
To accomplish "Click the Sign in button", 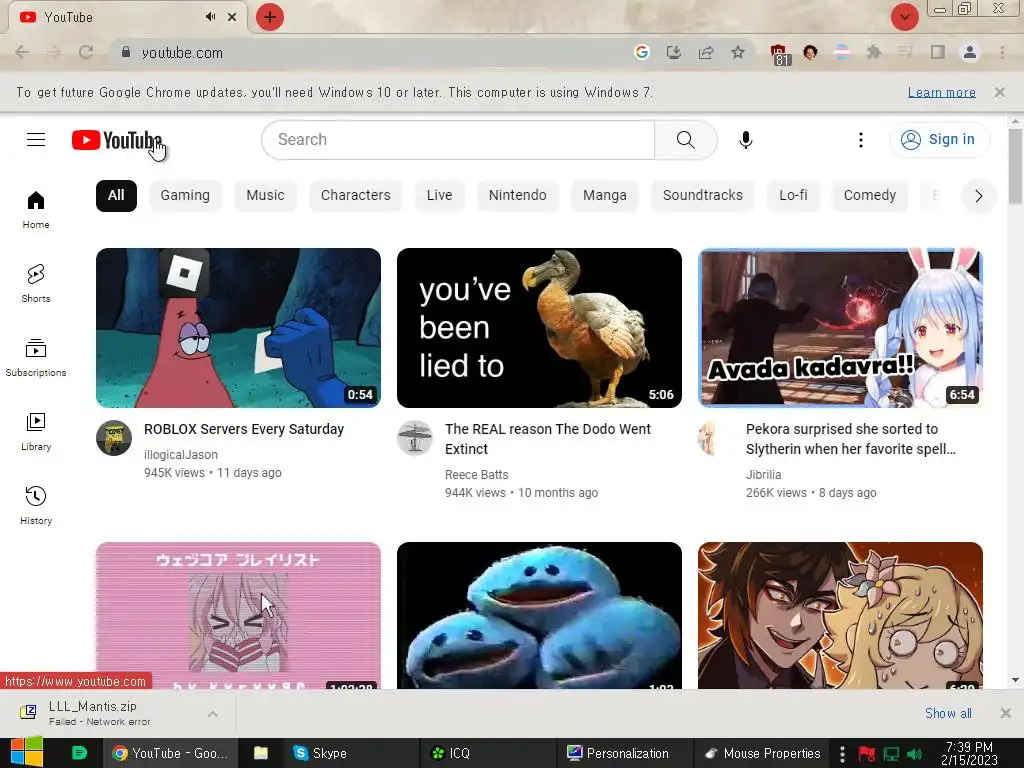I will pyautogui.click(x=939, y=140).
